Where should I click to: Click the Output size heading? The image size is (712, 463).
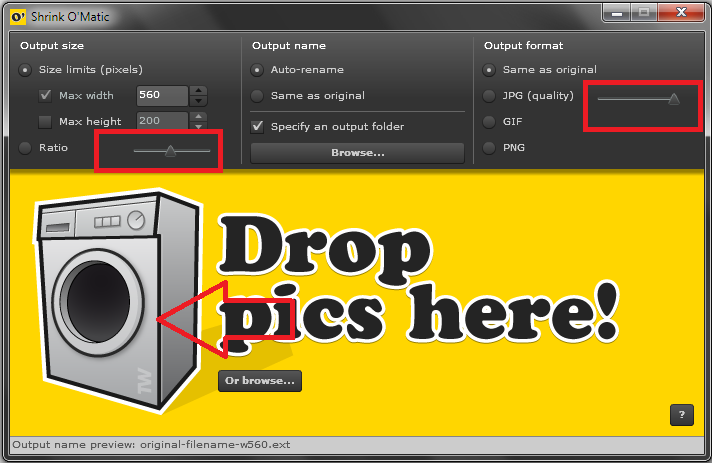[52, 46]
